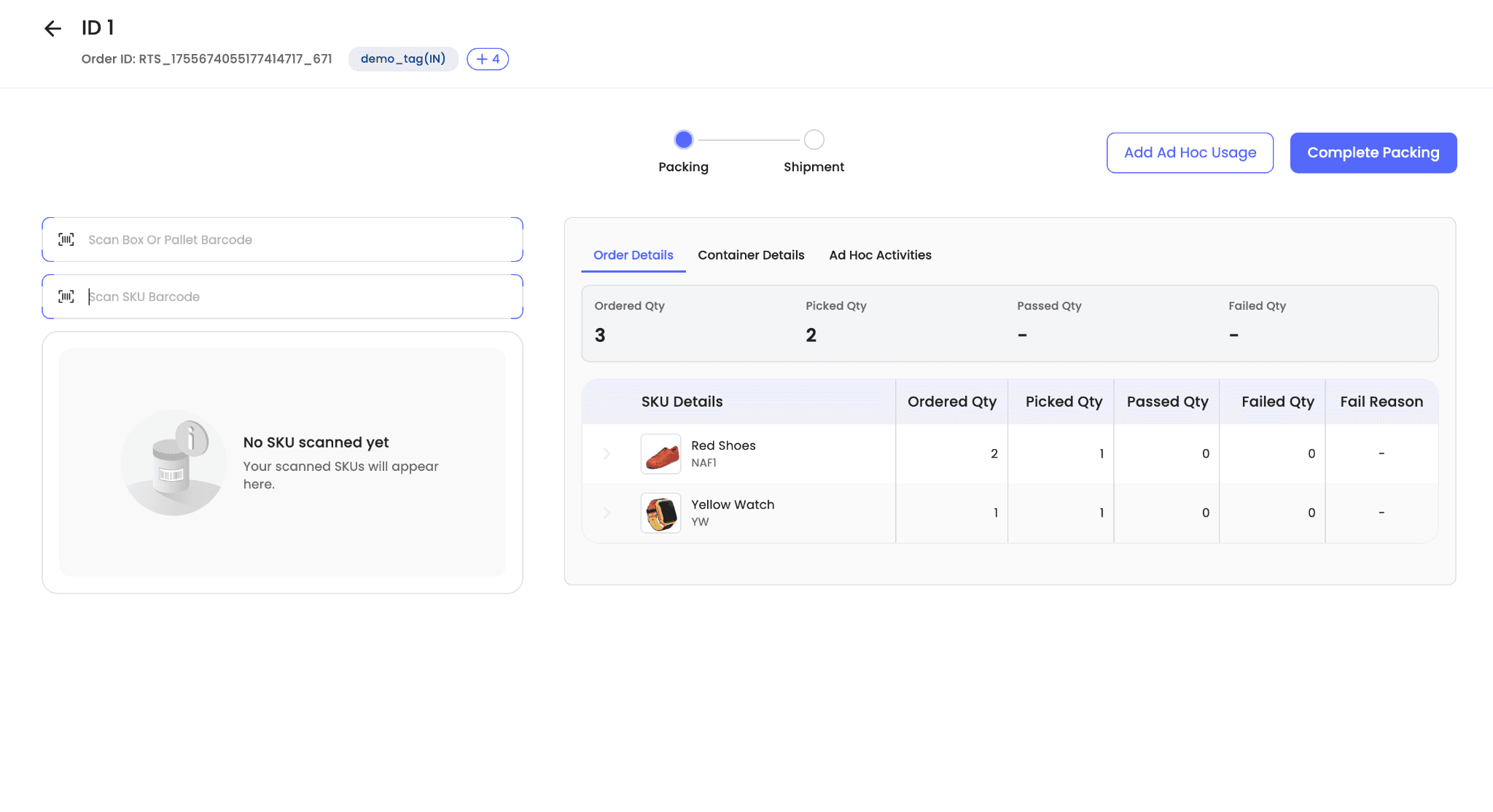The width and height of the screenshot is (1493, 812).
Task: Select the Packing step circle
Action: [x=683, y=139]
